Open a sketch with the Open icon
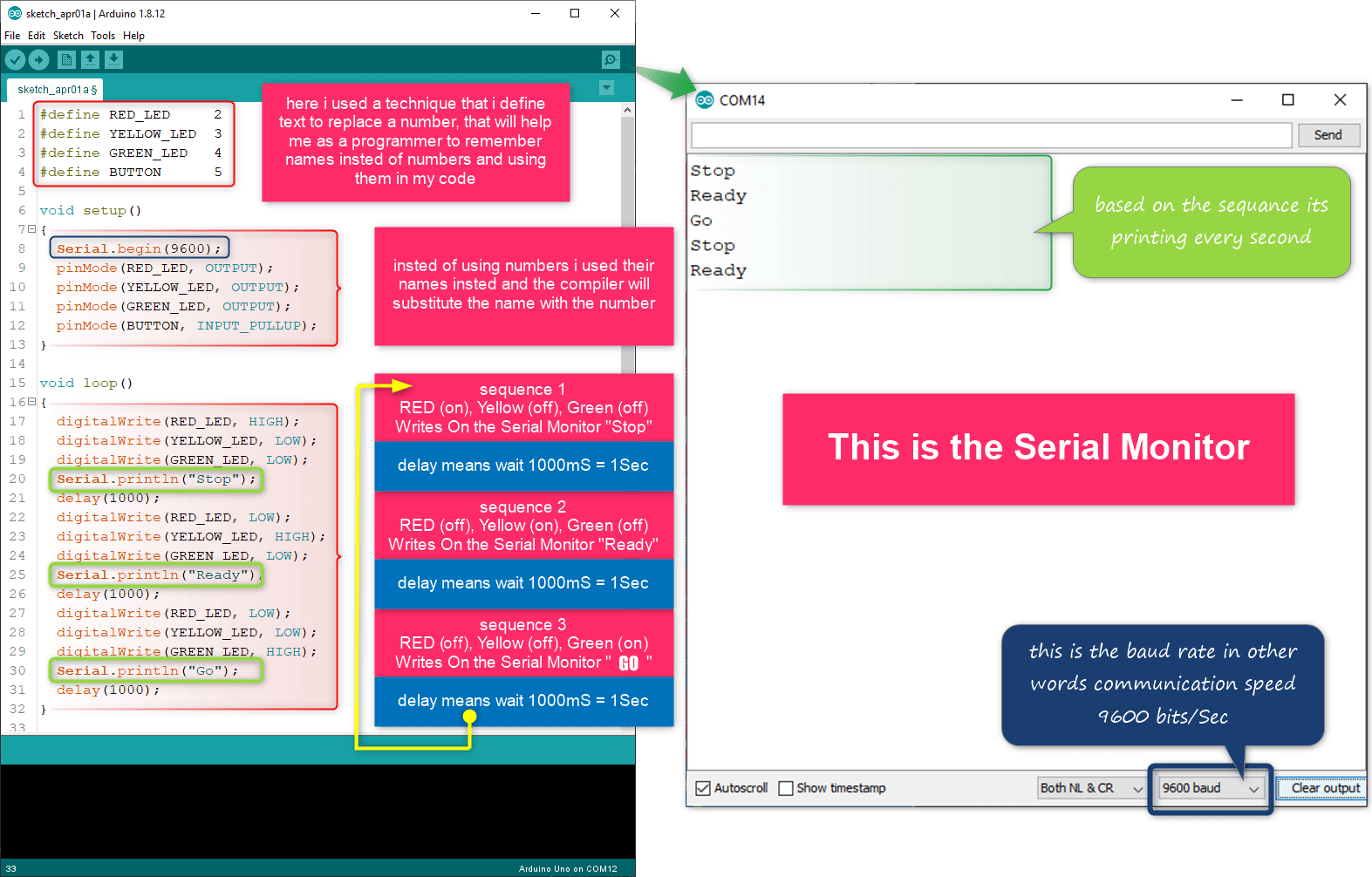Screen dimensions: 1372x877 click(90, 59)
